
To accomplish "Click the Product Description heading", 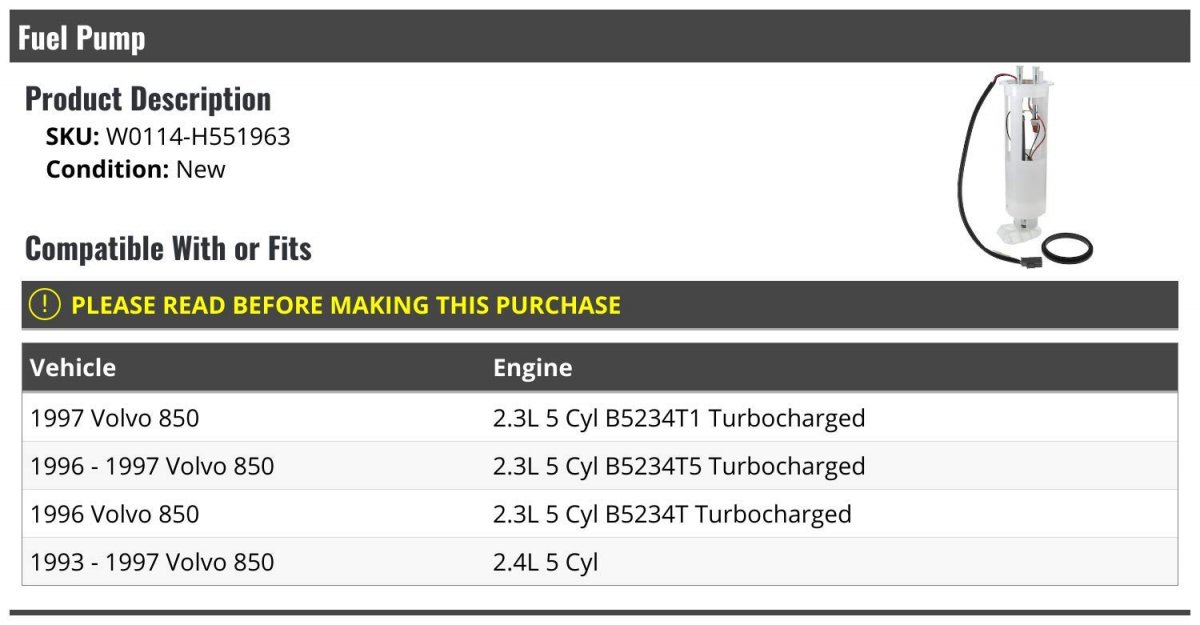I will click(148, 99).
